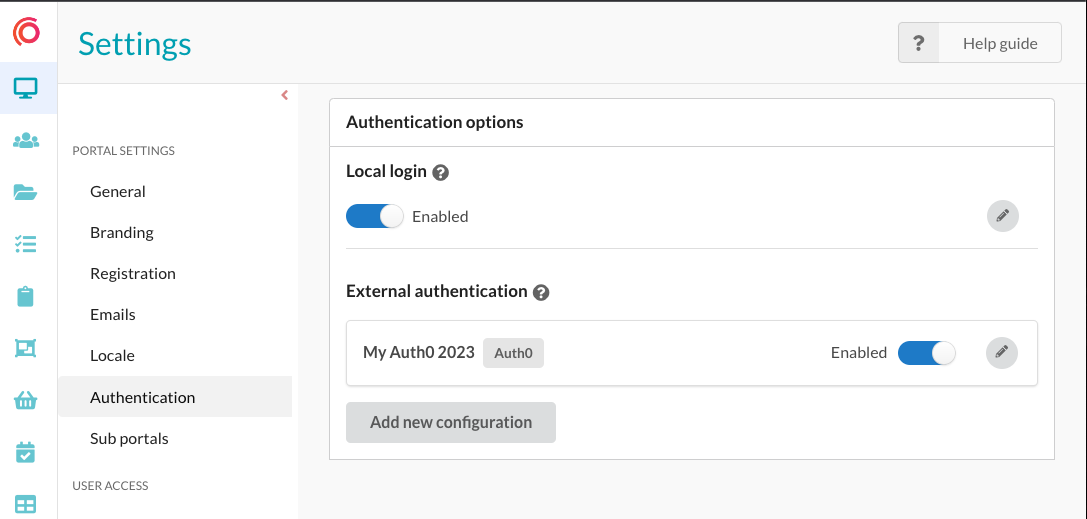This screenshot has height=519, width=1087.
Task: Click the clipboard icon in the sidebar
Action: coord(26,296)
